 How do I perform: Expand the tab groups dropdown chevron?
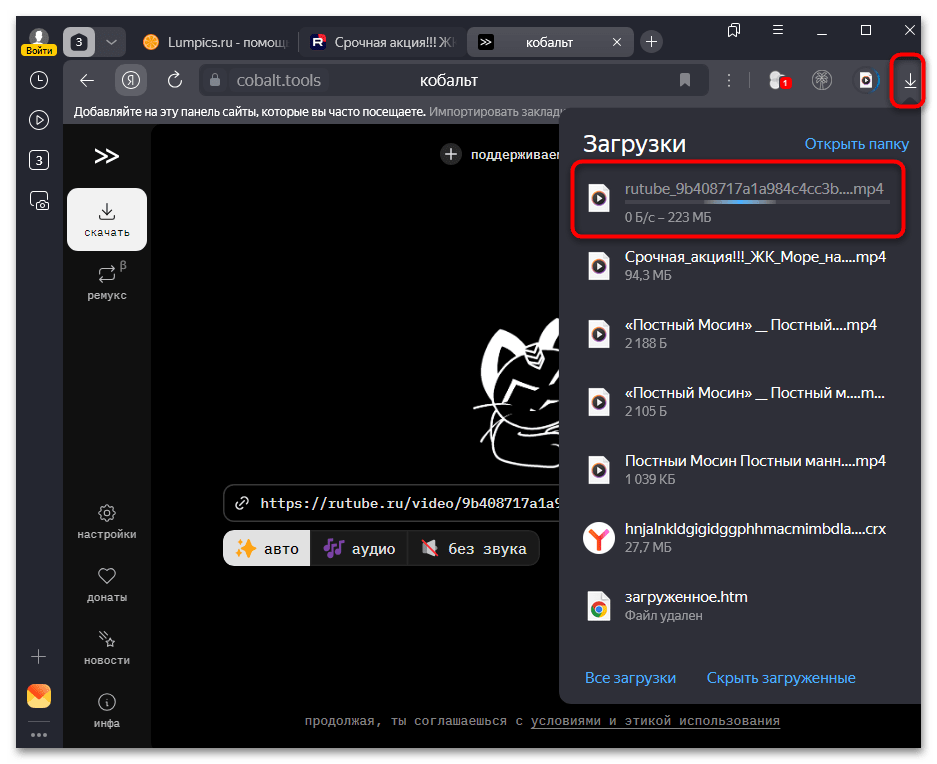(x=111, y=42)
